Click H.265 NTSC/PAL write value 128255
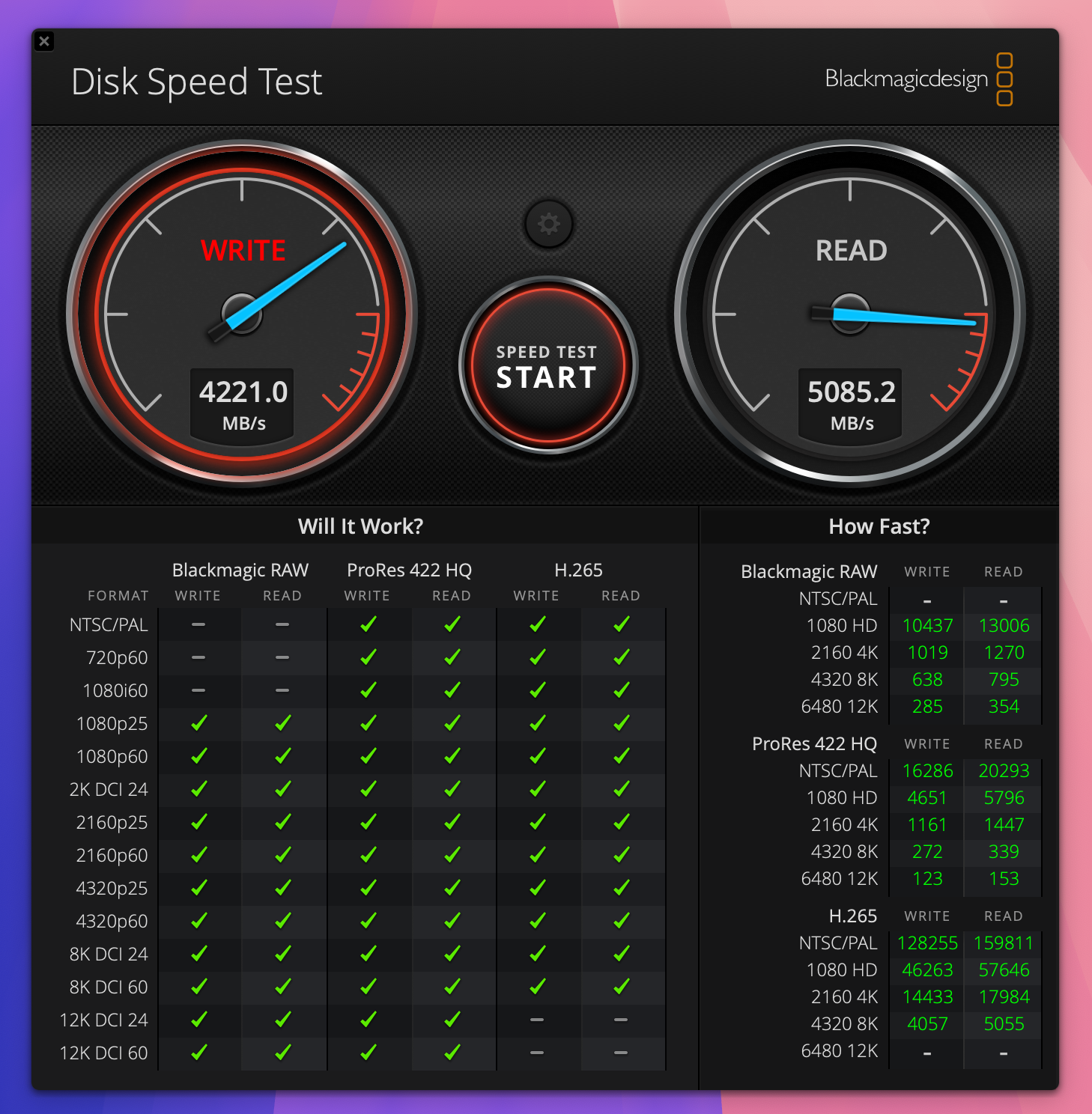 click(927, 943)
